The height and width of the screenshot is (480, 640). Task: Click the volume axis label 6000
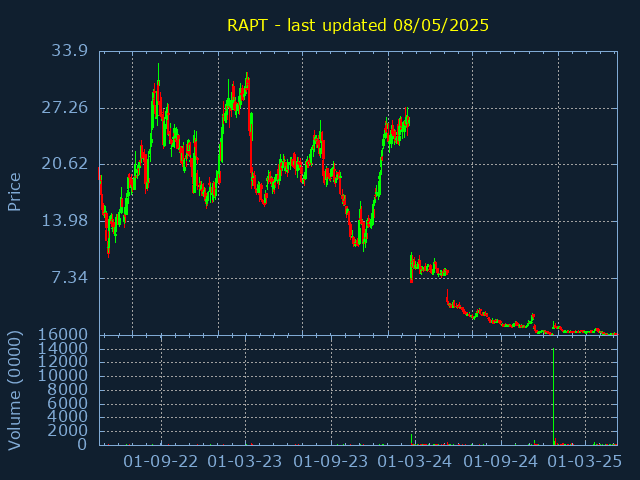(x=68, y=403)
